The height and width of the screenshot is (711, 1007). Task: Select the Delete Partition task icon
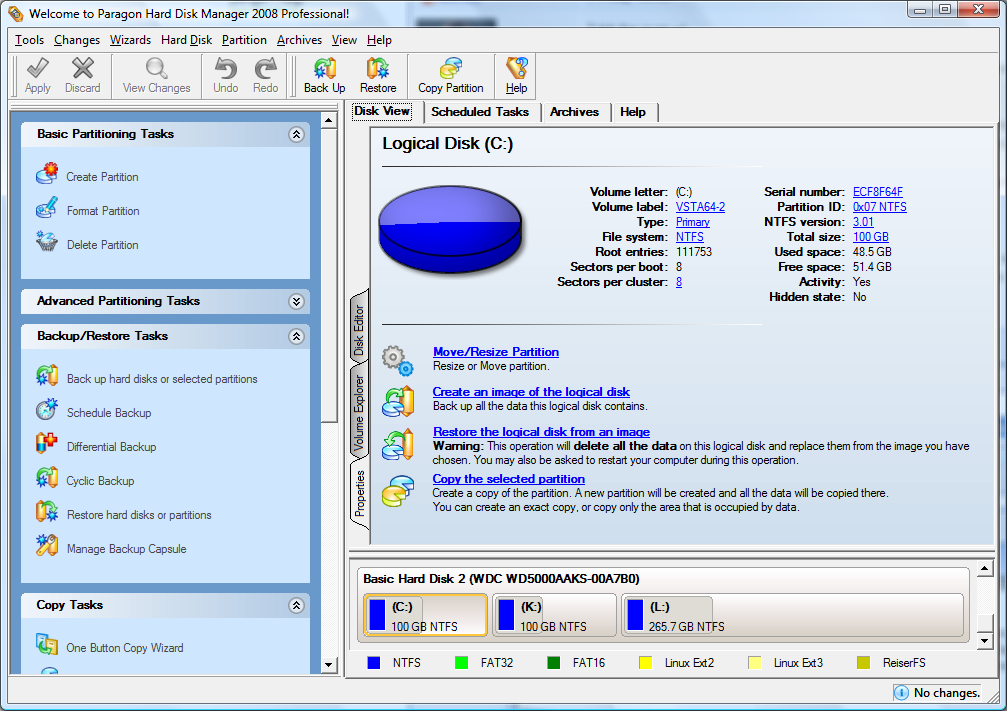47,244
